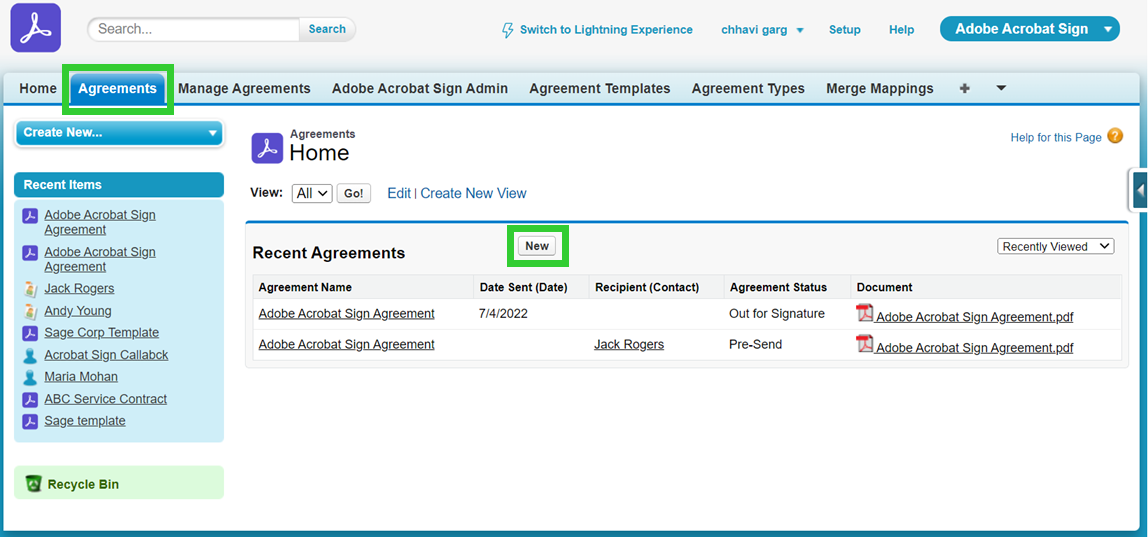
Task: Open the Agreement Templates tab
Action: tap(600, 89)
